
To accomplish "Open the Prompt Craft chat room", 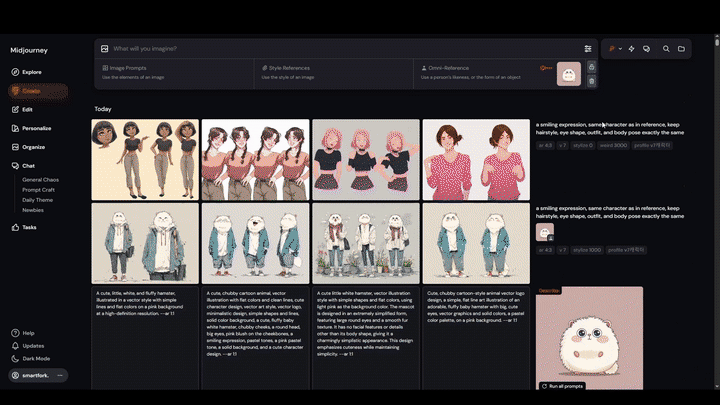I will (39, 190).
